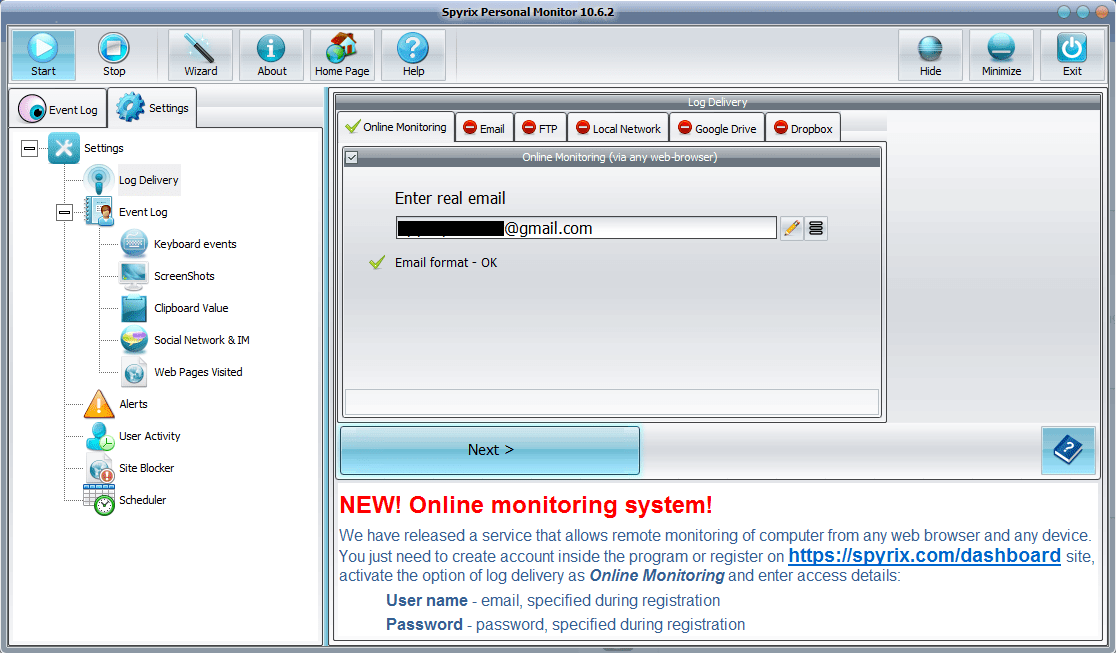Open the spyrix.com/dashboard link
This screenshot has height=653, width=1116.
(x=924, y=555)
